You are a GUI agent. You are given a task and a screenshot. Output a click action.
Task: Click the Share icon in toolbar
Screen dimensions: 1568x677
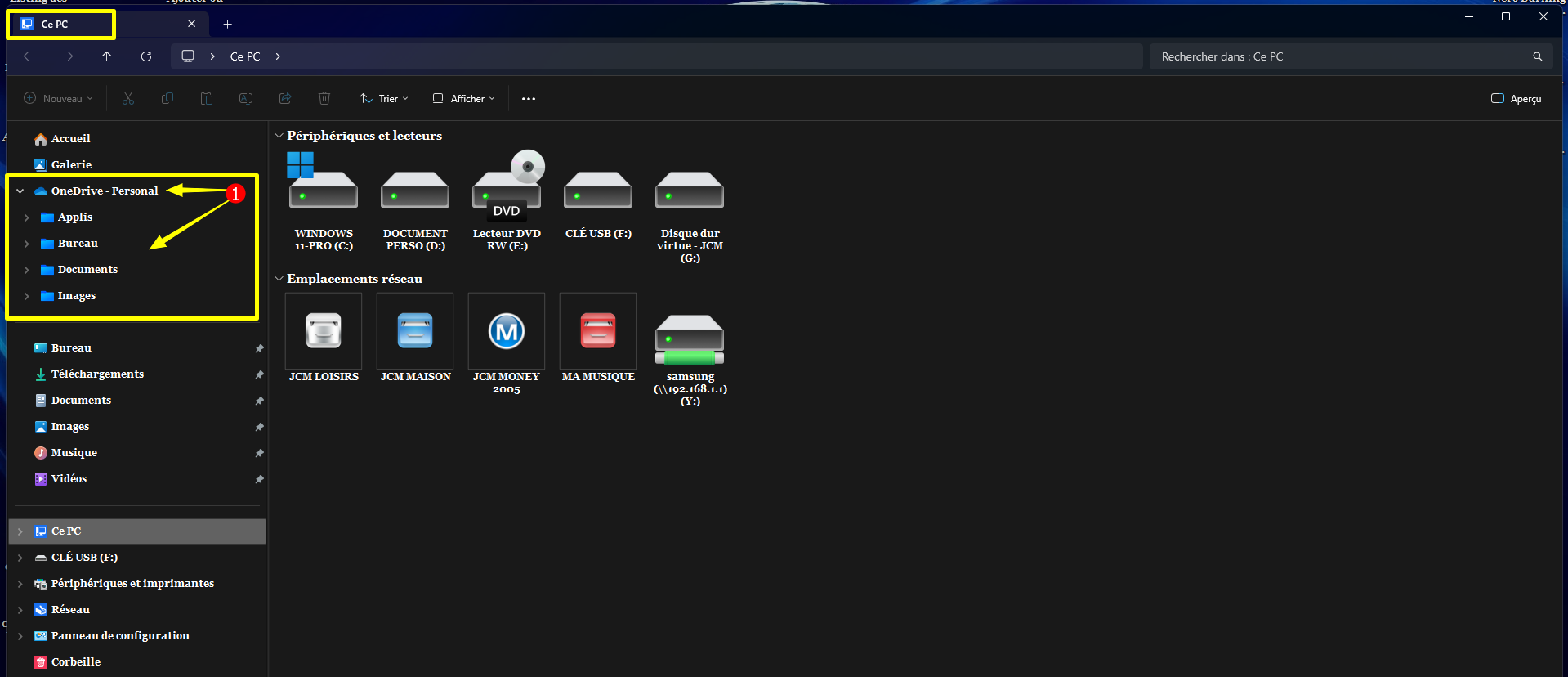(x=285, y=98)
